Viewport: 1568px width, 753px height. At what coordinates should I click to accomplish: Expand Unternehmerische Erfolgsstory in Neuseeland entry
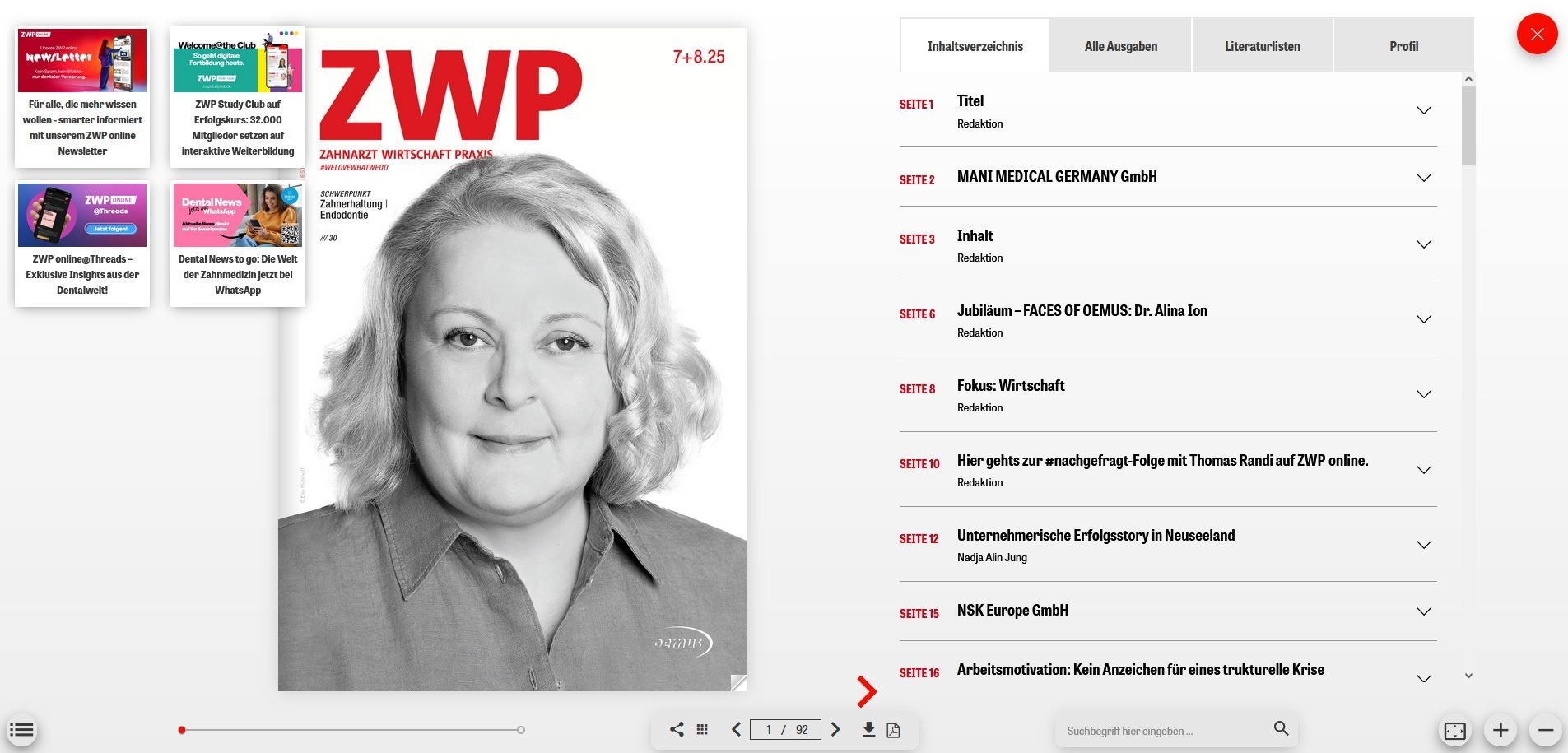point(1424,545)
